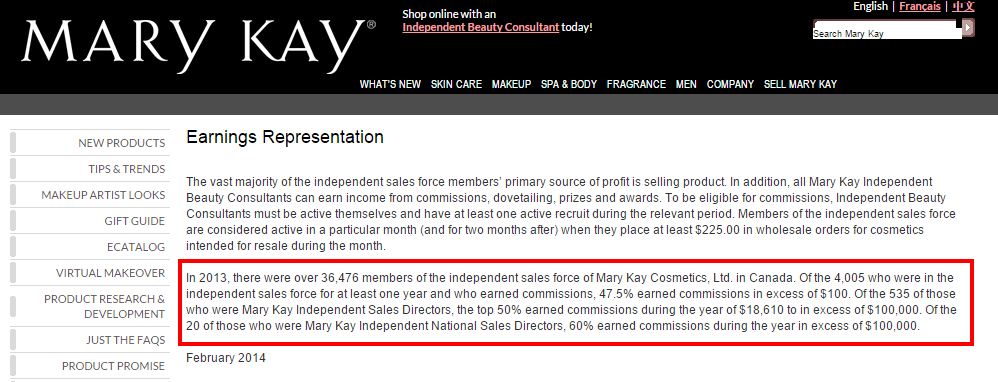Switch language to Français
This screenshot has width=998, height=382.
pyautogui.click(x=920, y=6)
